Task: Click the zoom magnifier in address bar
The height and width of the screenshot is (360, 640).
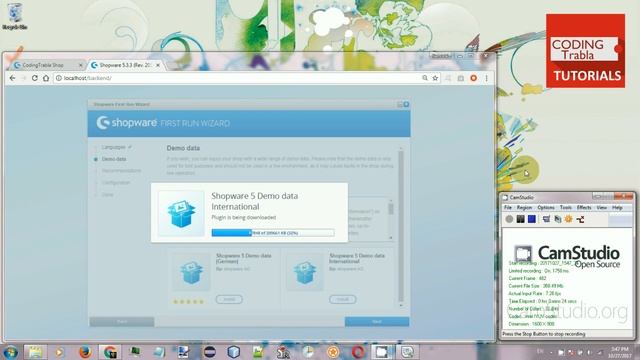Action: pos(425,78)
